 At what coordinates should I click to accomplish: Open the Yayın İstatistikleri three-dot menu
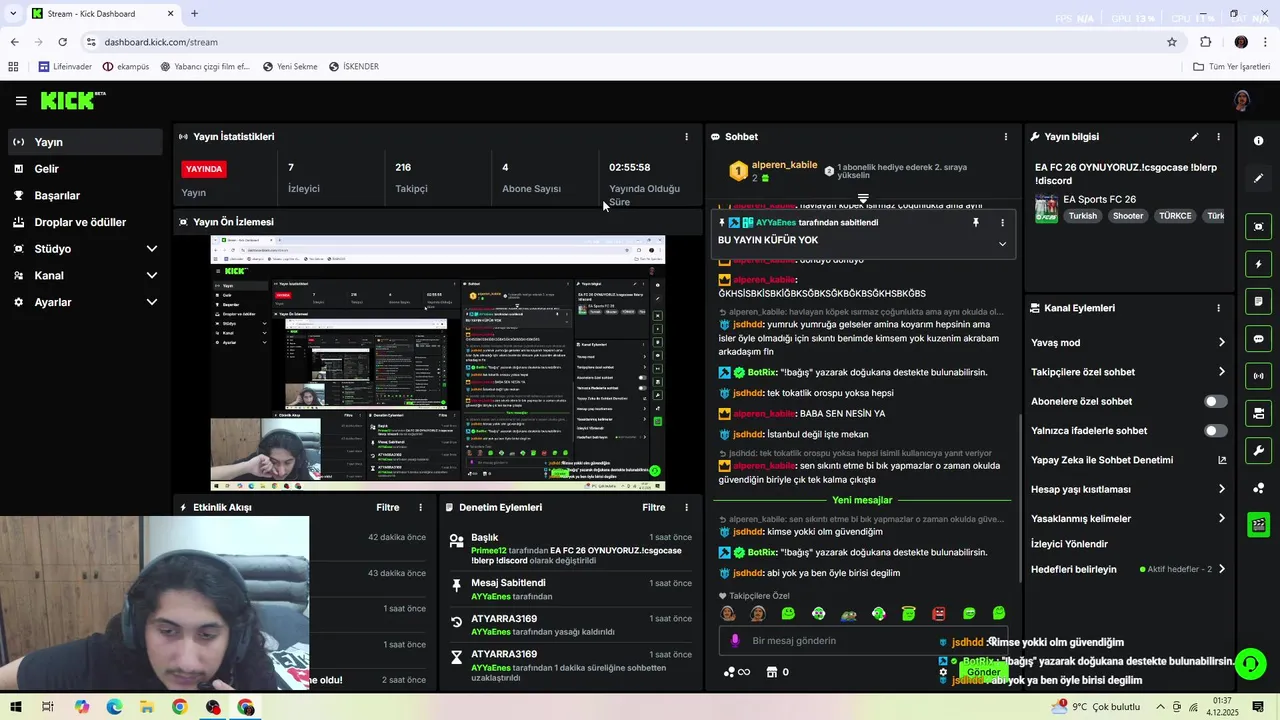pyautogui.click(x=686, y=137)
